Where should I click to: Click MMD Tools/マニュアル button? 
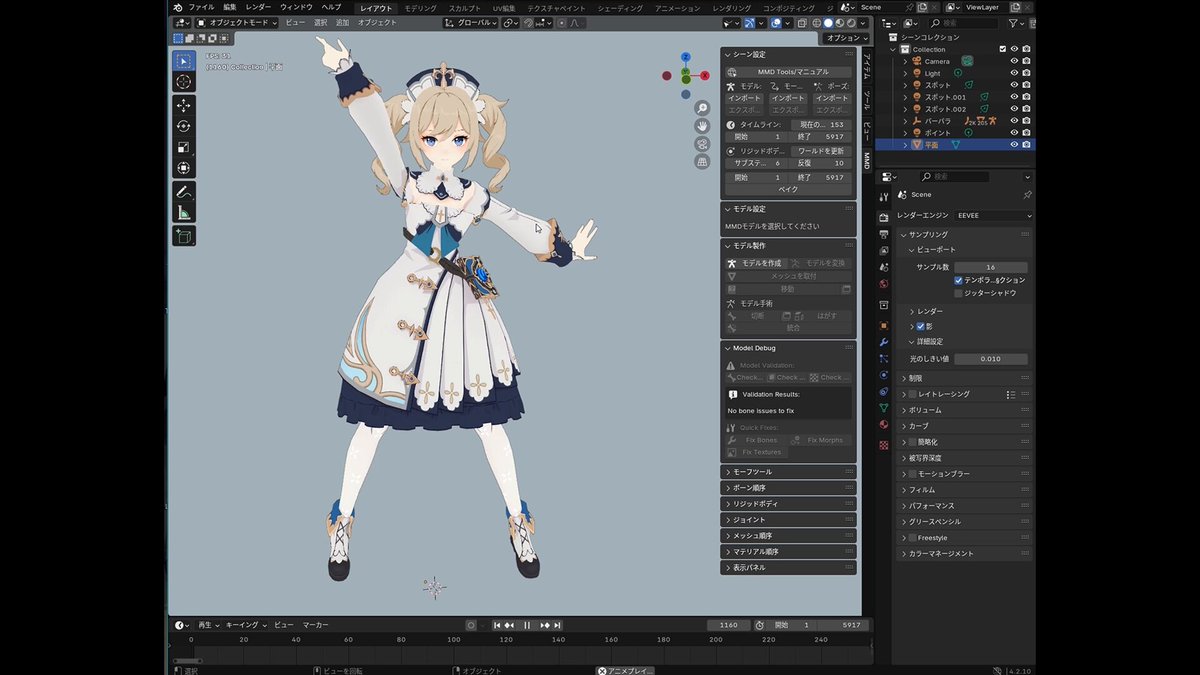coord(790,72)
